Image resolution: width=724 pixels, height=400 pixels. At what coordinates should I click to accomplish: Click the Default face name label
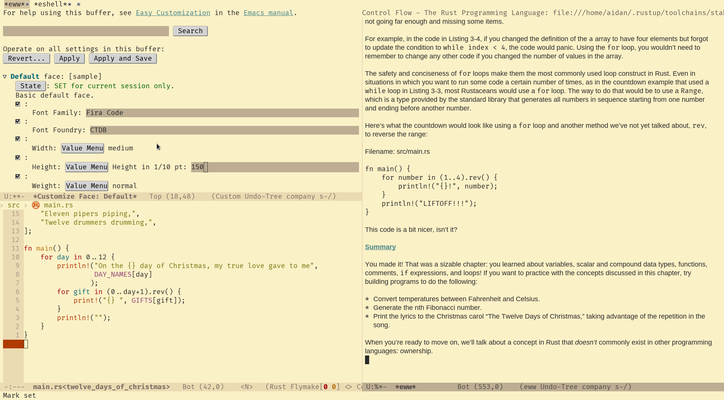pyautogui.click(x=24, y=76)
